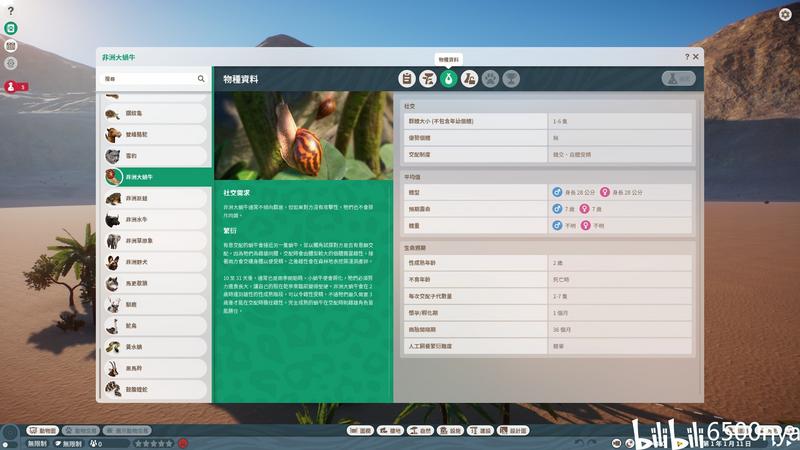
Task: Click the 每次交配子代數量 row
Action: point(548,296)
